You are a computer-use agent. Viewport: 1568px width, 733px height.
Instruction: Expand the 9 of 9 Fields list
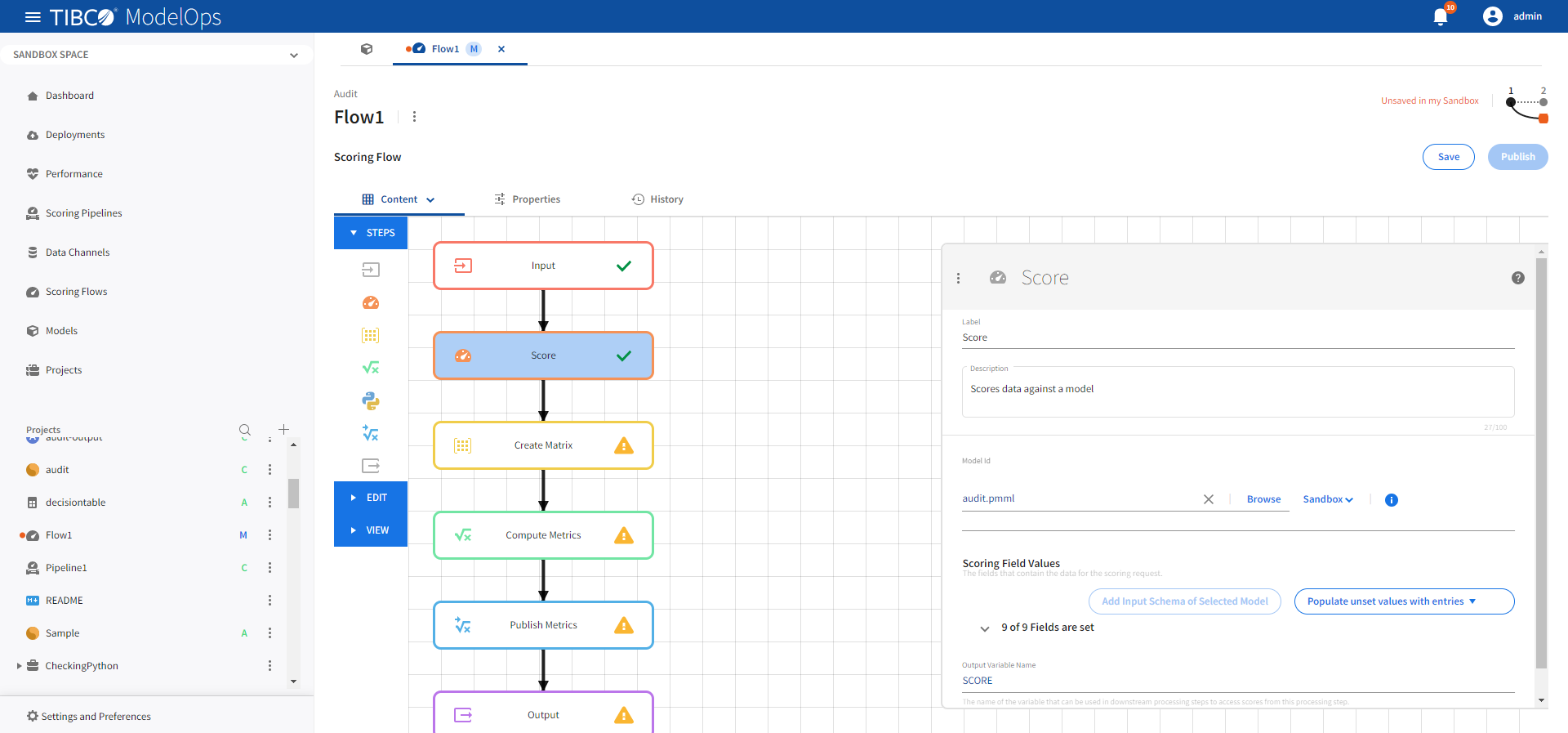pos(984,628)
